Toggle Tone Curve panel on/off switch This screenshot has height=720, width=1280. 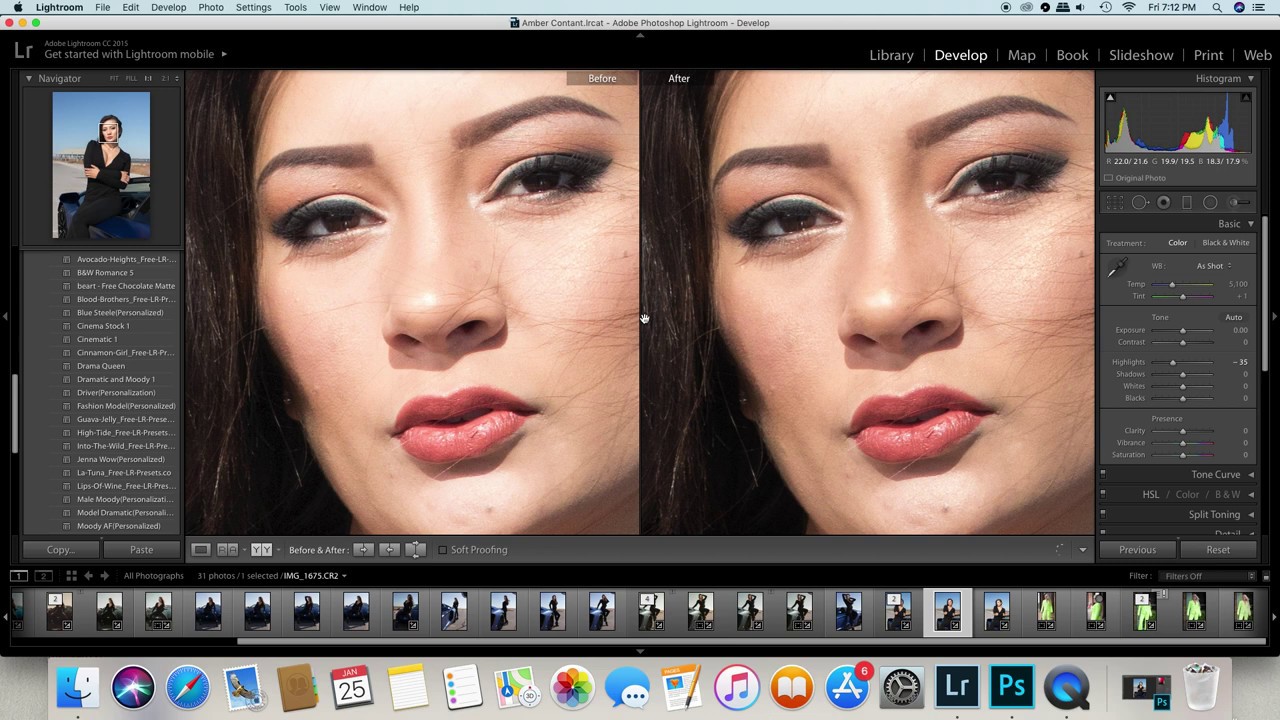(x=1103, y=474)
